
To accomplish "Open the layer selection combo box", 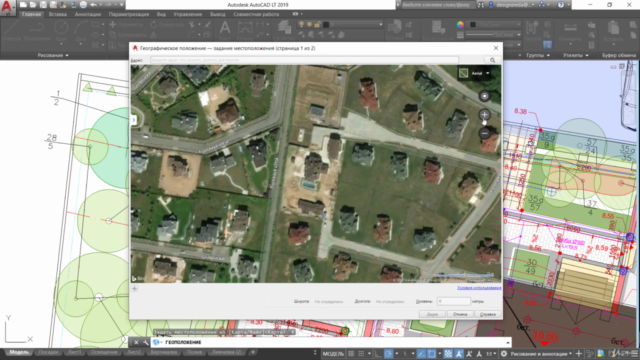I will pyautogui.click(x=340, y=24).
